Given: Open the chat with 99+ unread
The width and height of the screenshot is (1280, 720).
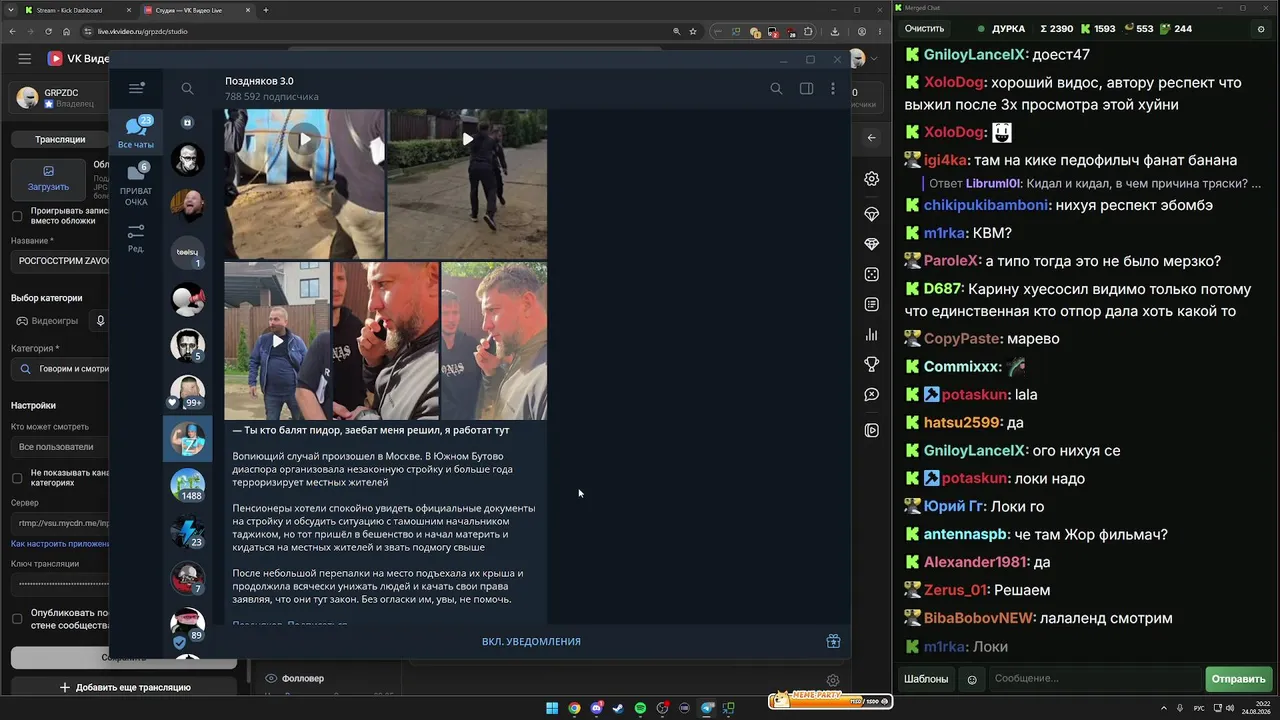Looking at the screenshot, I should [x=187, y=393].
